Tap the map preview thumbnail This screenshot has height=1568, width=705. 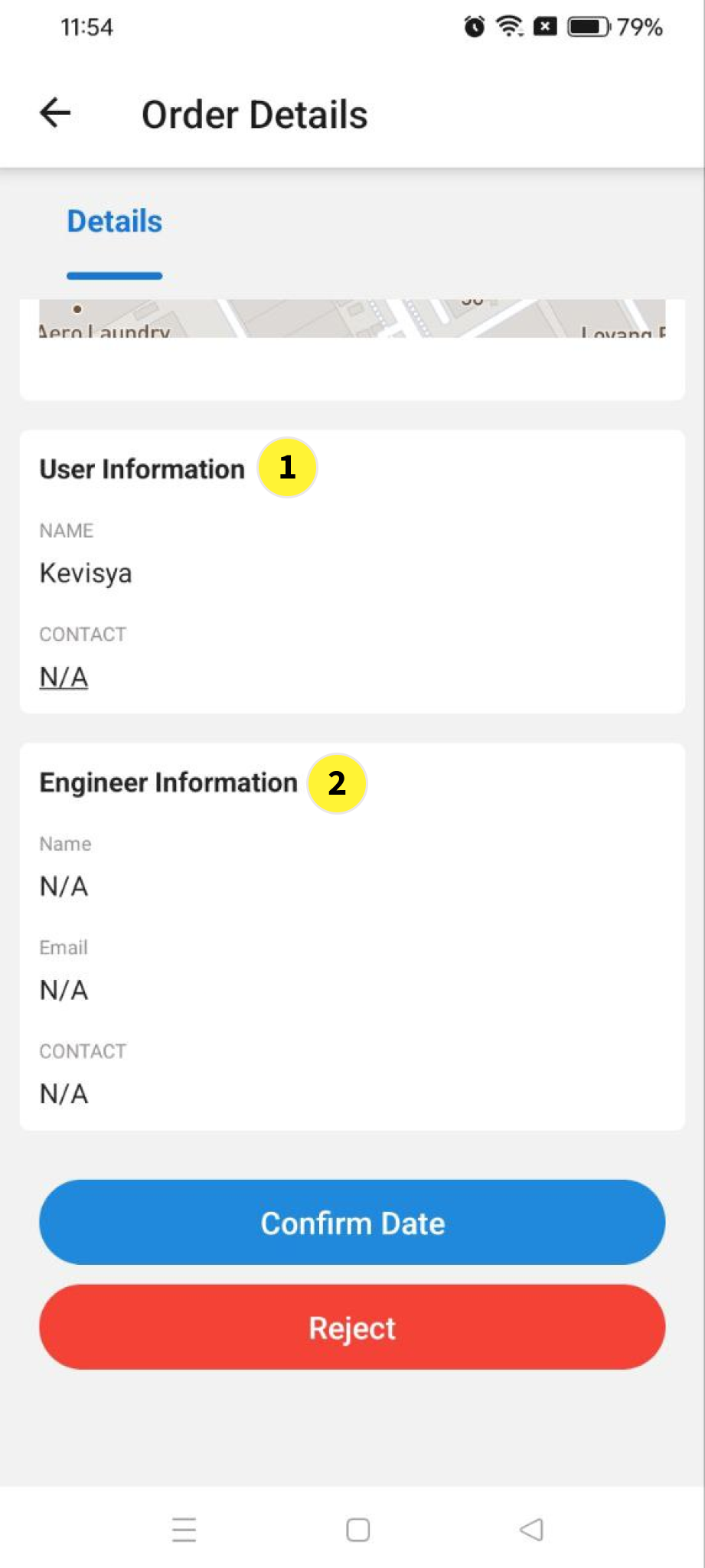pos(352,318)
